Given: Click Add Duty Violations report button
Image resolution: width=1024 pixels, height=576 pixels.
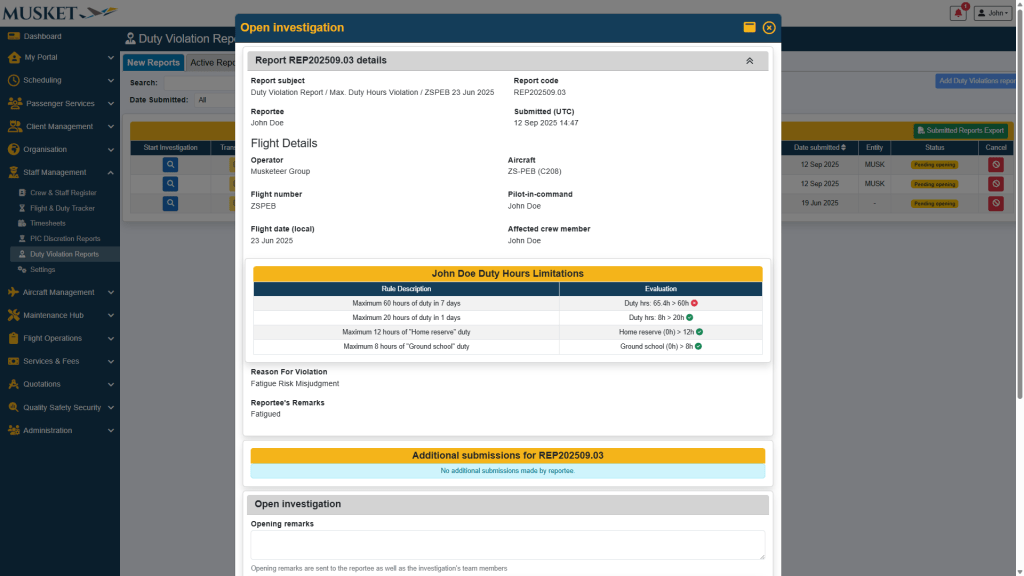Looking at the screenshot, I should (x=977, y=81).
